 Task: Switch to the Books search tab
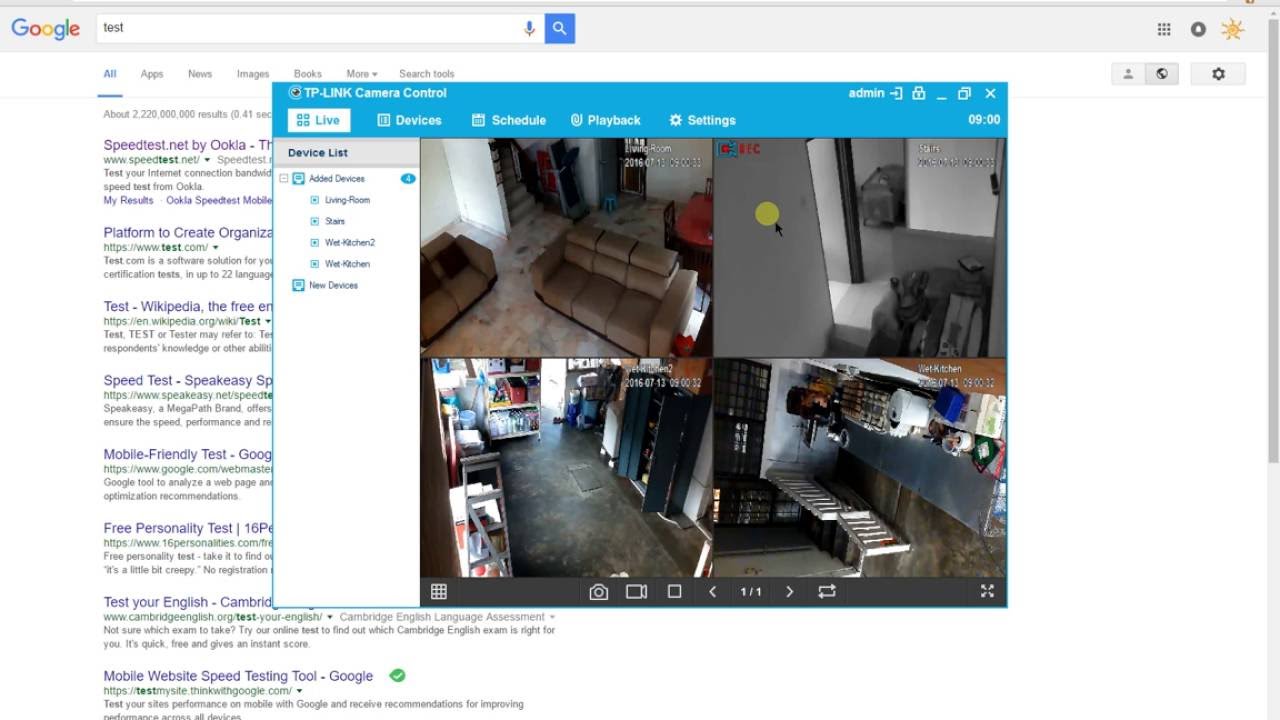(308, 74)
